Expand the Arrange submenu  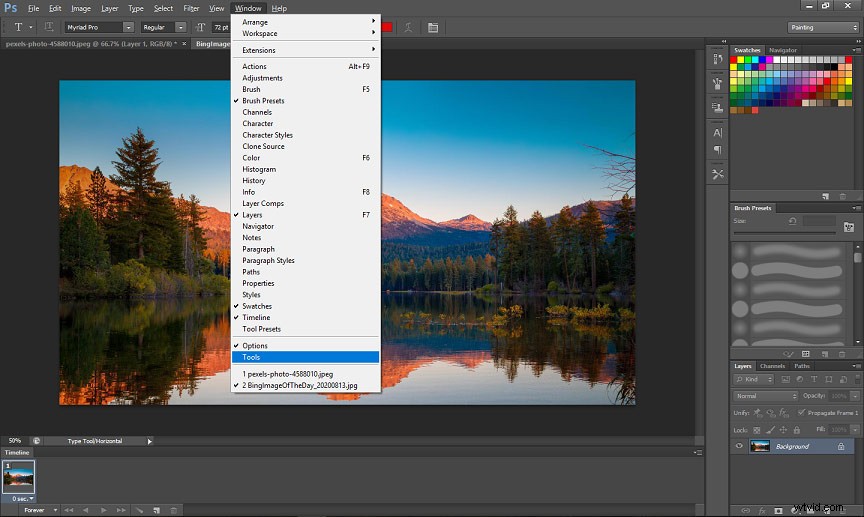305,22
